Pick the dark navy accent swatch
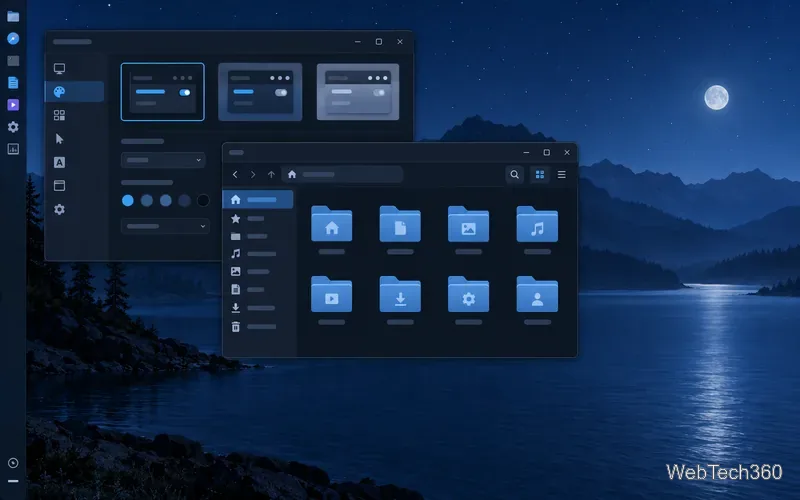This screenshot has height=500, width=800. (184, 201)
